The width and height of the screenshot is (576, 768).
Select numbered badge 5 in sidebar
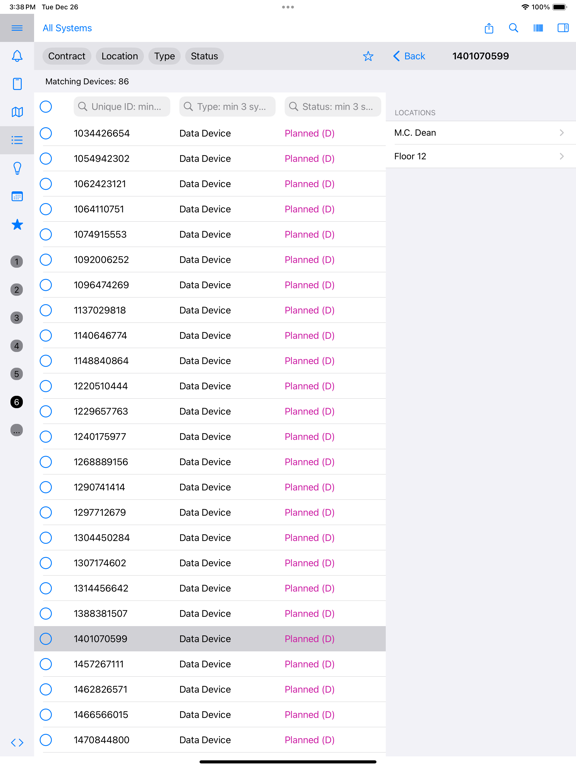17,374
